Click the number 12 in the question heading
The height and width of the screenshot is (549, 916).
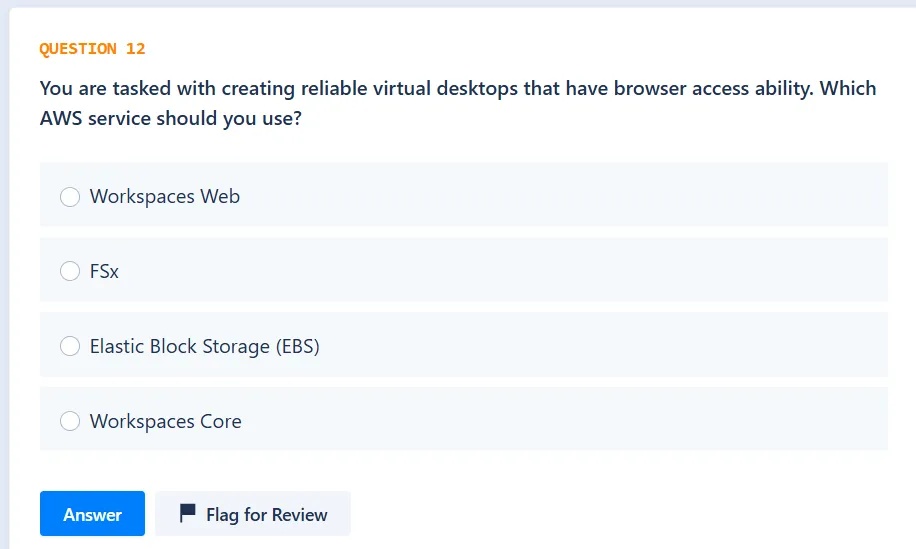(x=136, y=49)
